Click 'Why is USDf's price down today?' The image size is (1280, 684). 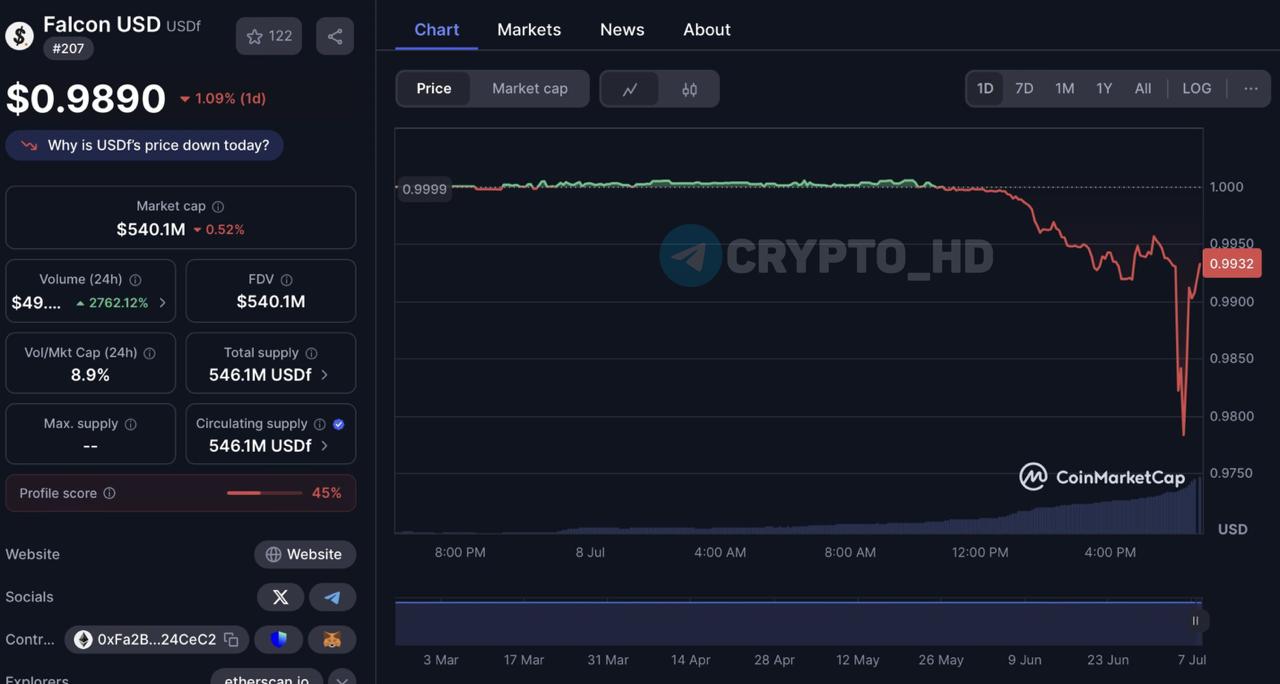pos(145,146)
